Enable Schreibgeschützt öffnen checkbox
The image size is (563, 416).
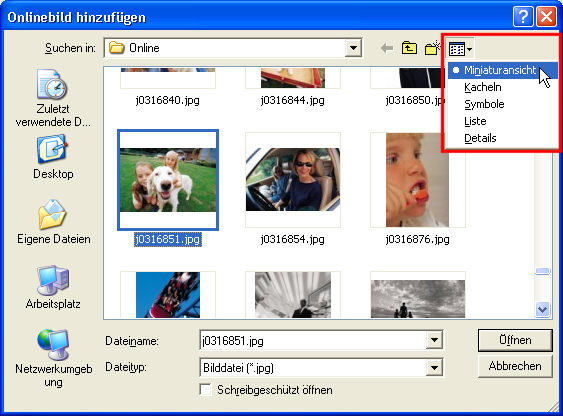point(206,390)
